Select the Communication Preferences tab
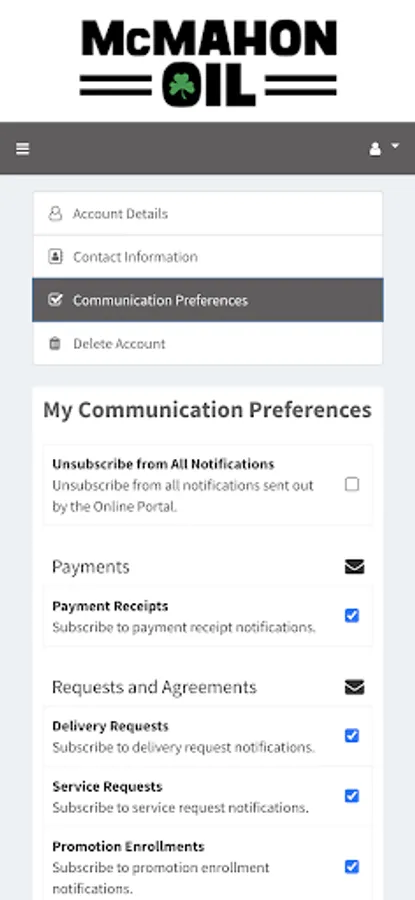Image resolution: width=415 pixels, height=900 pixels. [x=208, y=300]
